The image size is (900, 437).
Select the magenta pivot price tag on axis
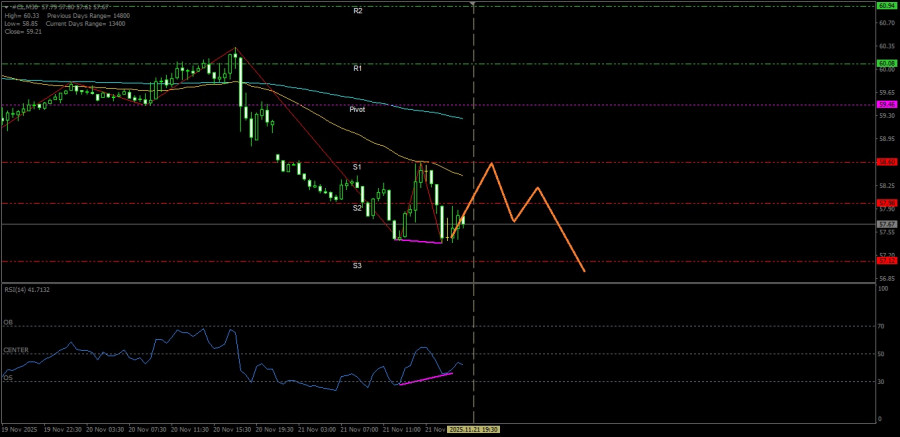pos(886,104)
